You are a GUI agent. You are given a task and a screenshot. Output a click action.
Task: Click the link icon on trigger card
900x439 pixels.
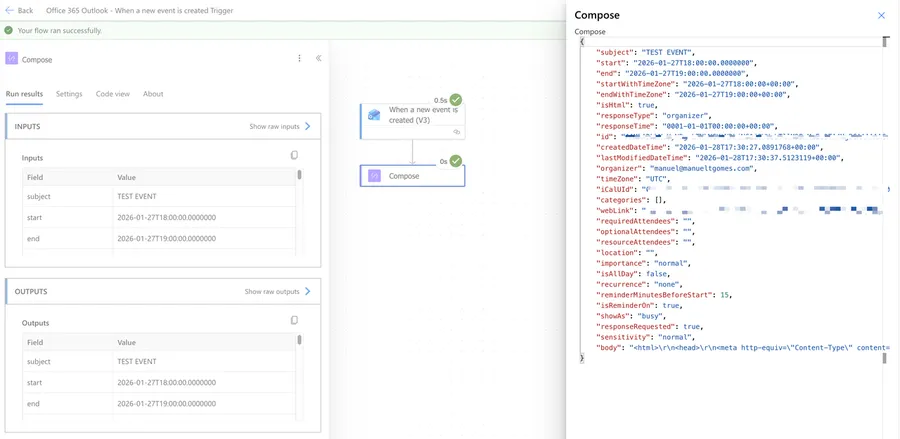pos(457,131)
